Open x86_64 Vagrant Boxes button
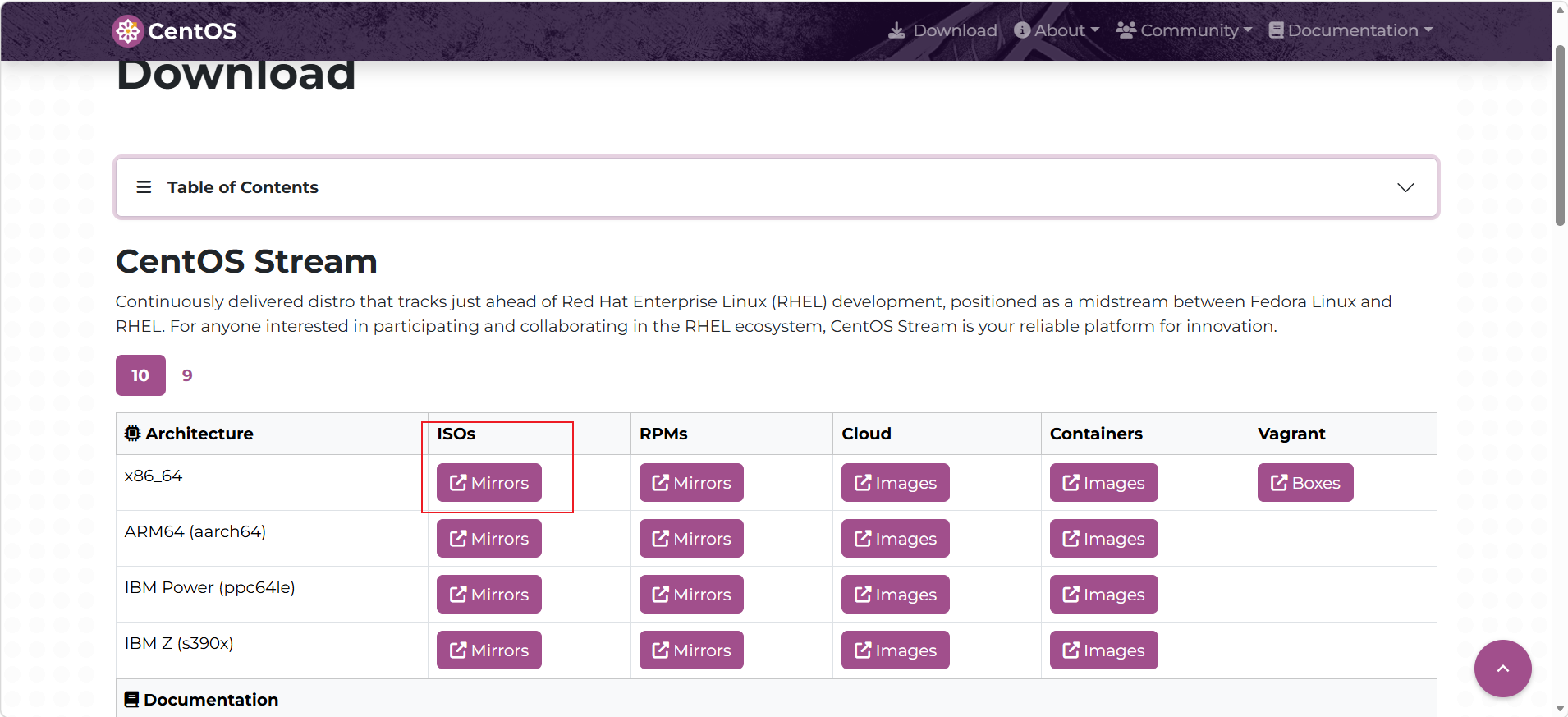 point(1305,483)
